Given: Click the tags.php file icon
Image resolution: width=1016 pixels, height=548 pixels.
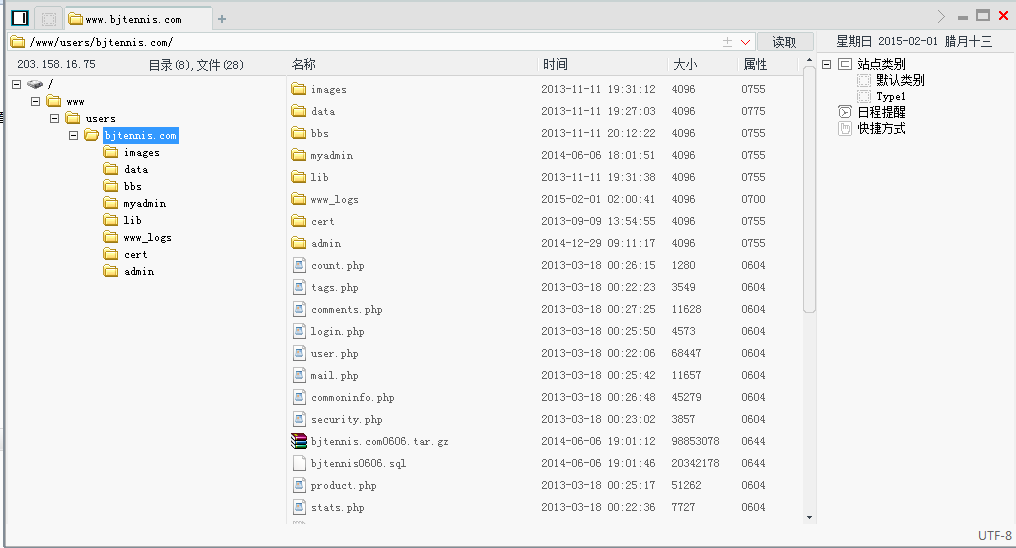Looking at the screenshot, I should click(299, 287).
